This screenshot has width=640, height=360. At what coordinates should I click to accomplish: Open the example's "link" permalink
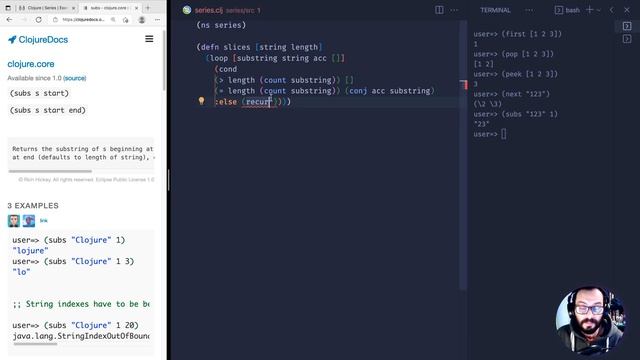(44, 220)
